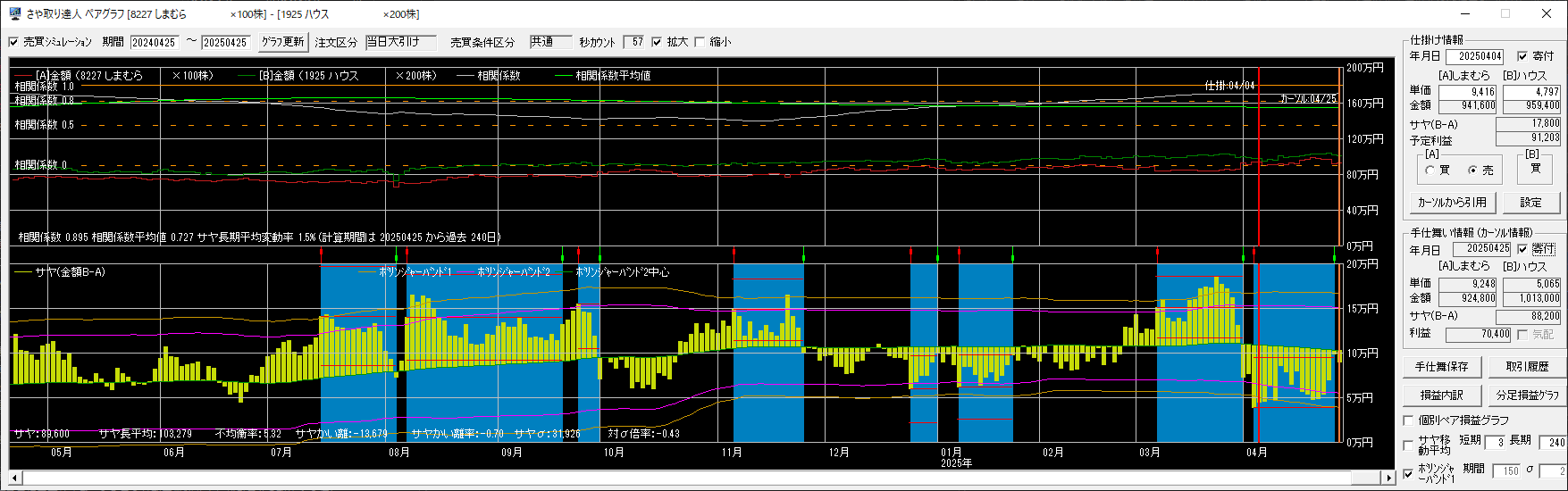Screen dimensions: 1568x491
Task: Open the 取引履歴 button
Action: [x=1527, y=367]
